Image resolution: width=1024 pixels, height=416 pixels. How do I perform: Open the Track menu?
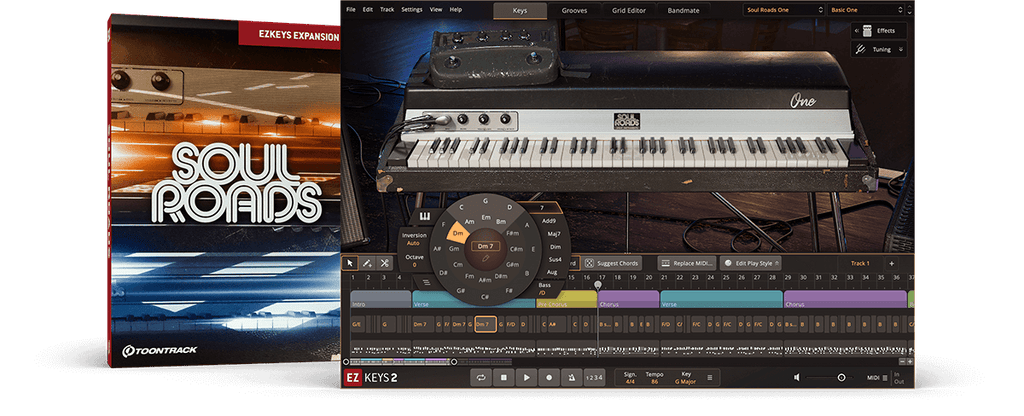pos(387,10)
